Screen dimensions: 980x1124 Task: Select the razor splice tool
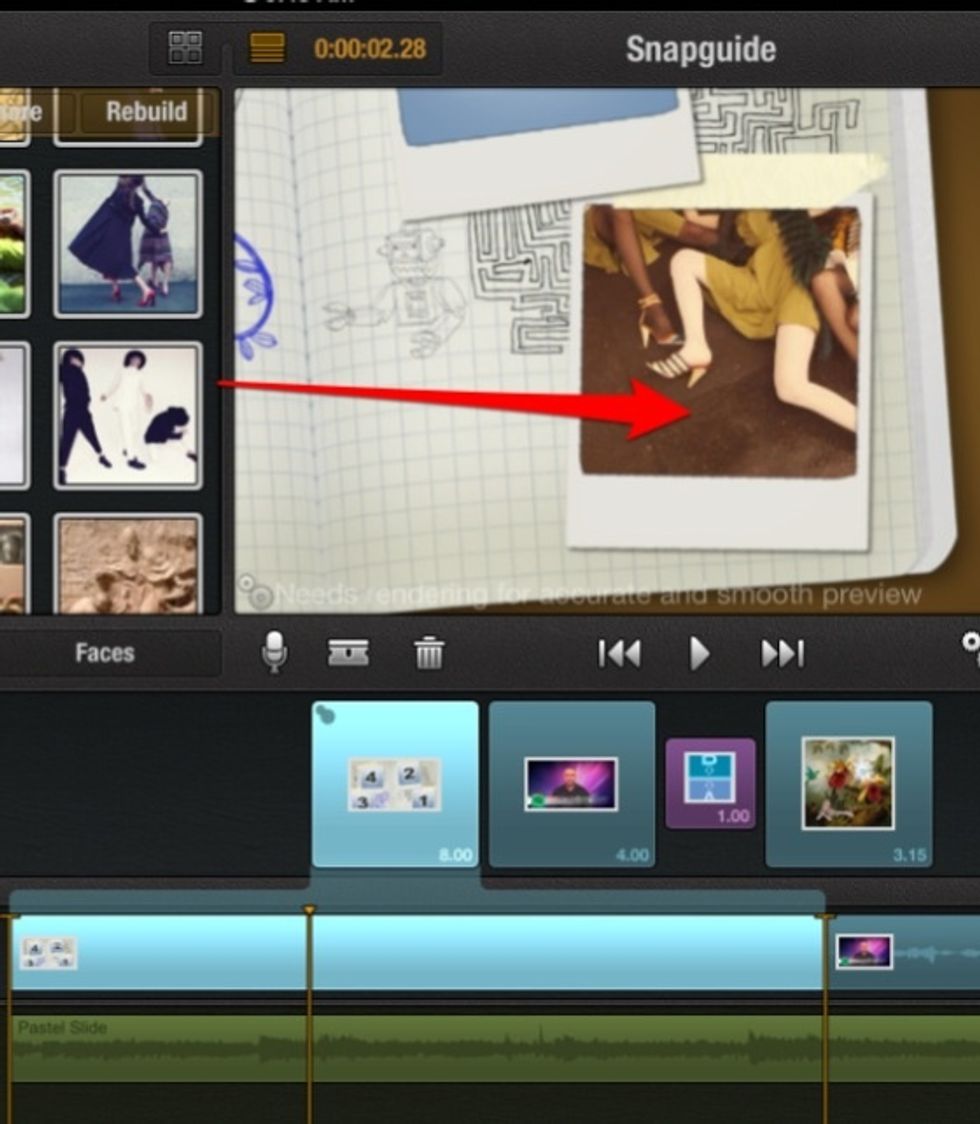348,653
